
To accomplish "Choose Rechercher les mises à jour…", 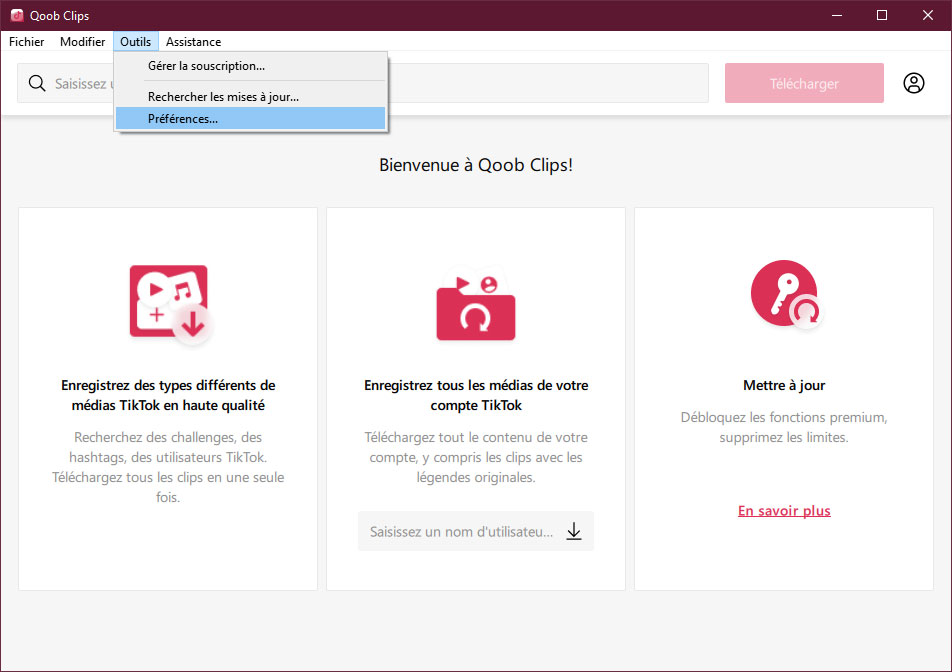I will [250, 97].
